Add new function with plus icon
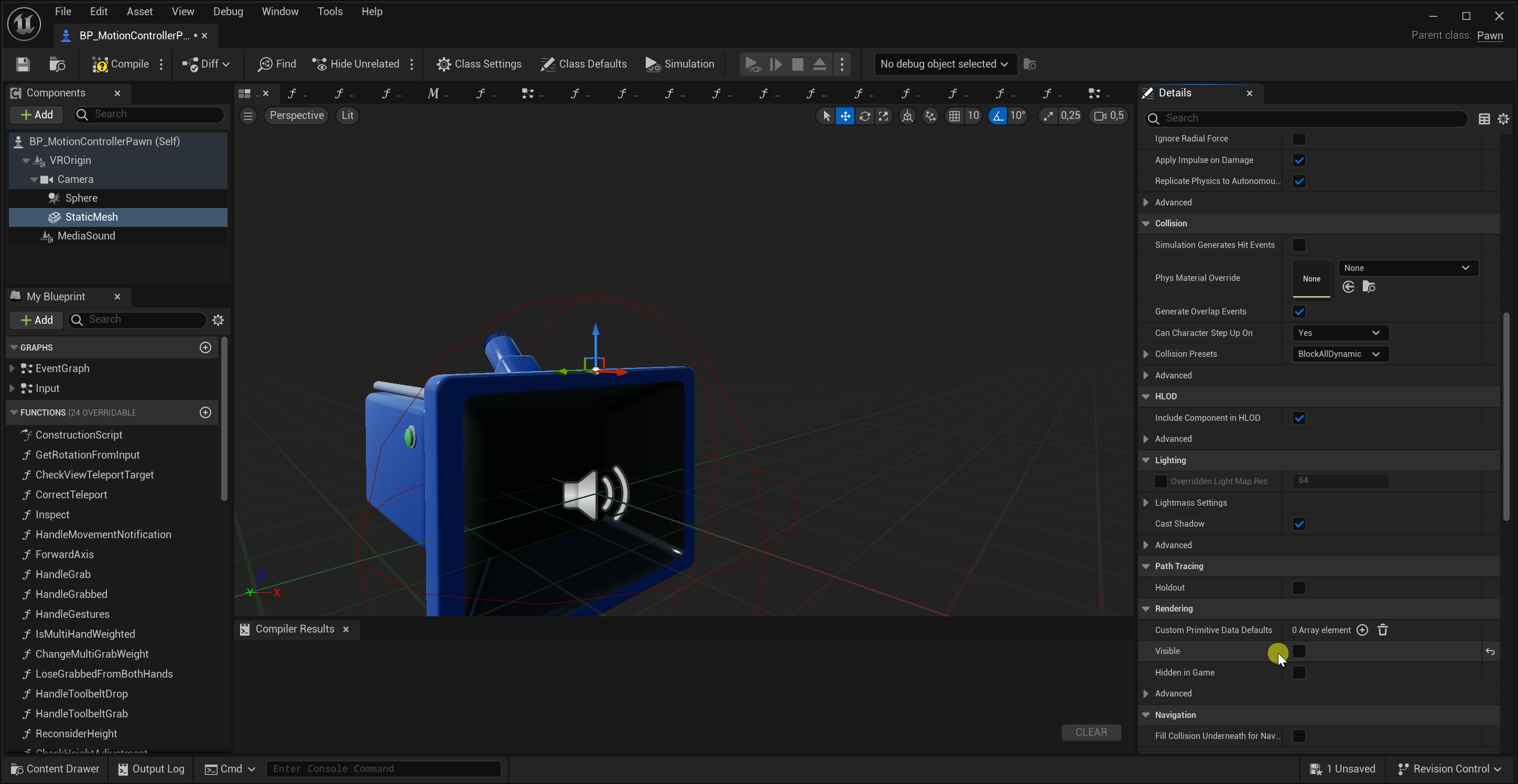The image size is (1518, 784). (205, 412)
